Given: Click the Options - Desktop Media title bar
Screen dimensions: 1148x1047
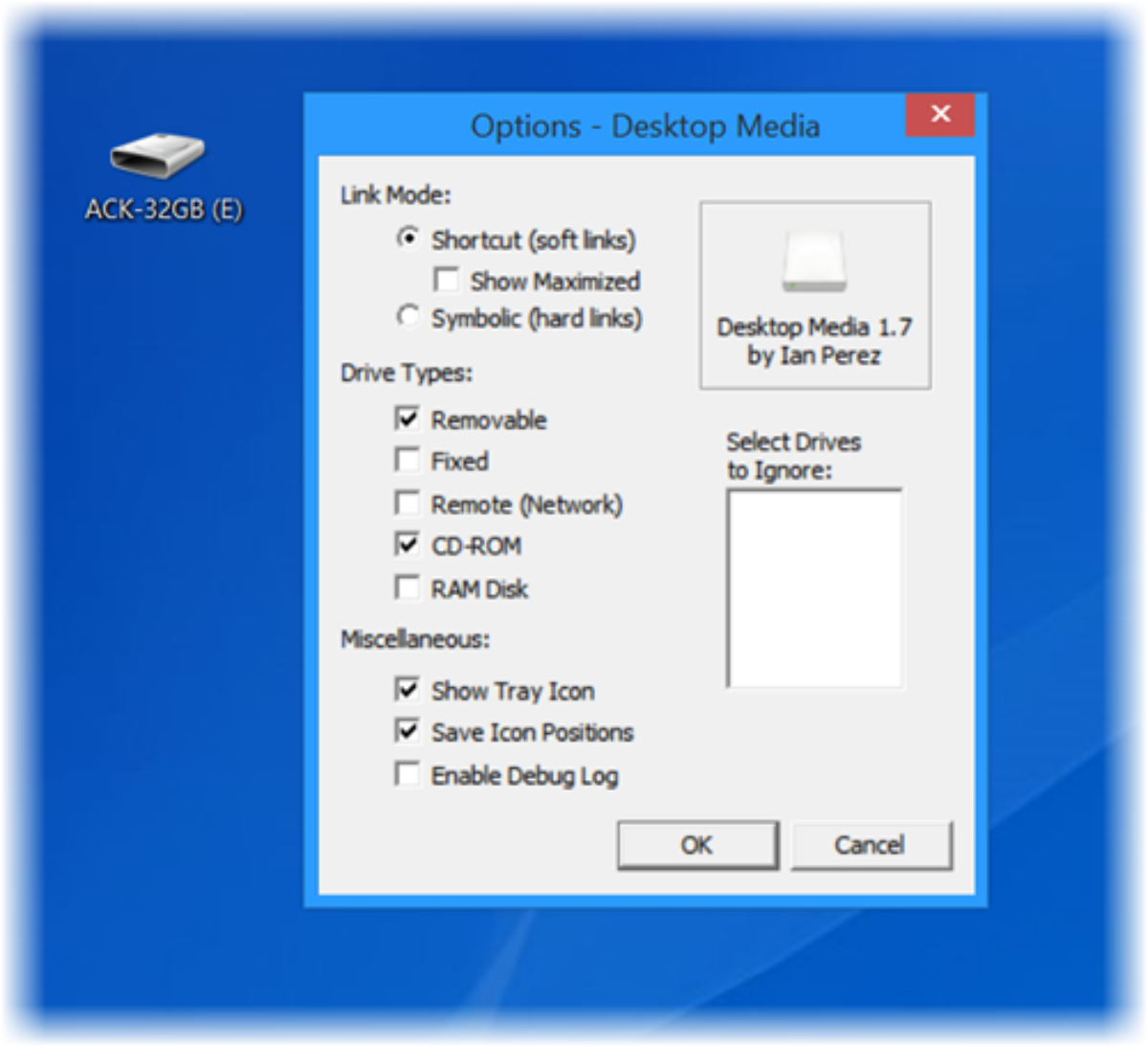Looking at the screenshot, I should [645, 126].
